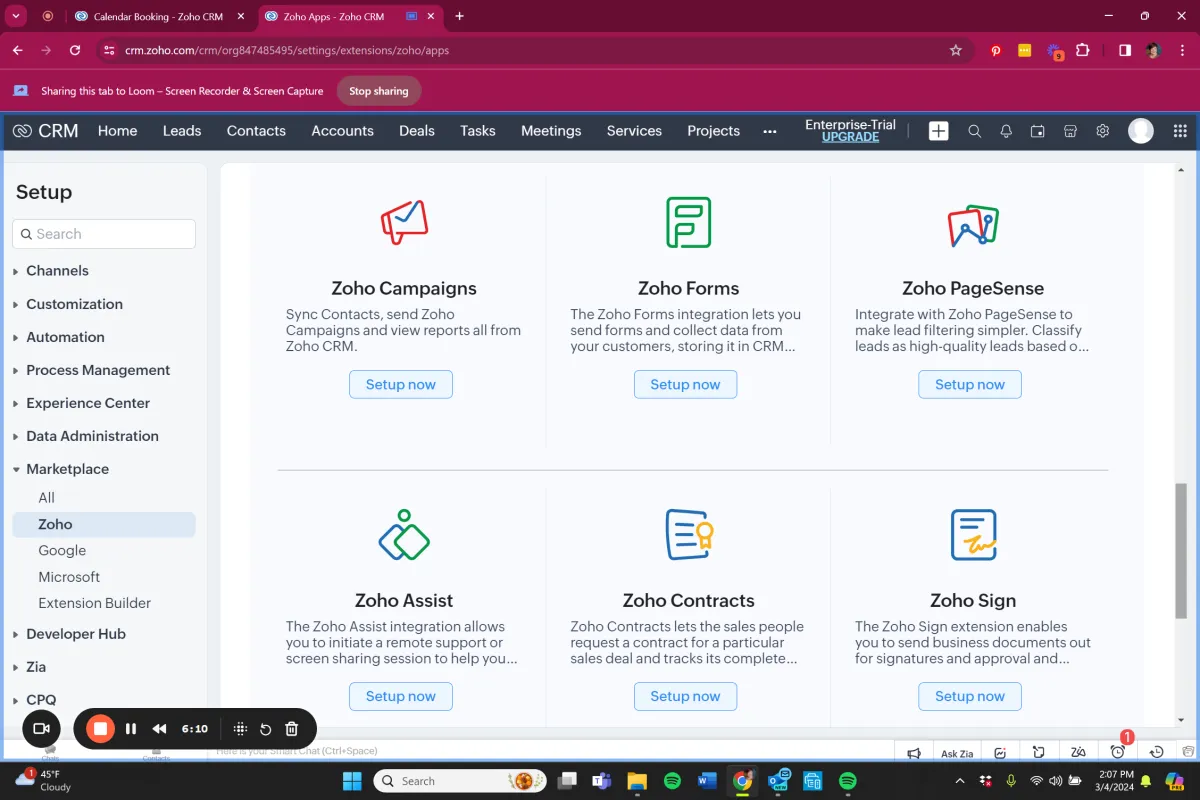Click the Setup sidebar search field
Image resolution: width=1200 pixels, height=800 pixels.
click(x=104, y=234)
